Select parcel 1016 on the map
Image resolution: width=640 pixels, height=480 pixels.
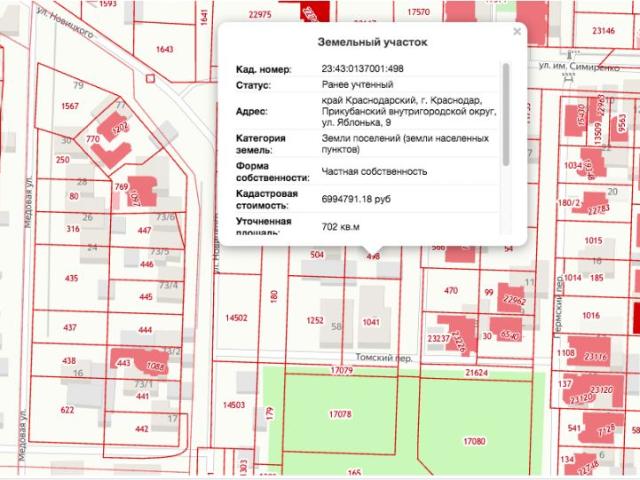pyautogui.click(x=591, y=315)
